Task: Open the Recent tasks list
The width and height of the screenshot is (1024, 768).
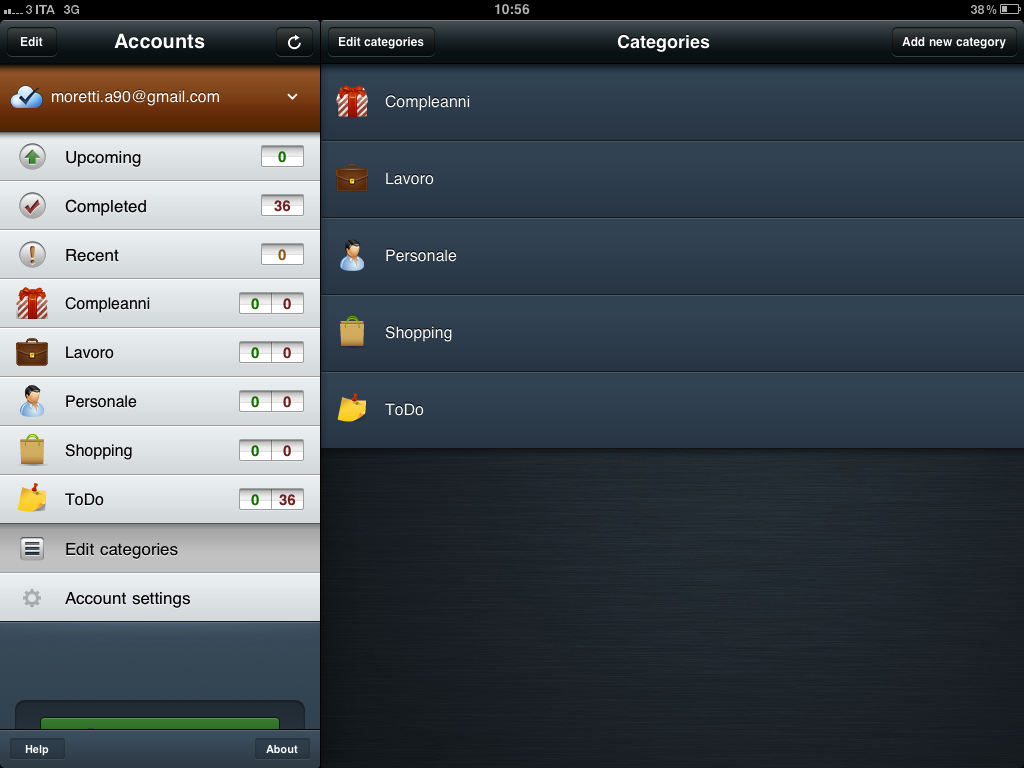Action: [160, 255]
